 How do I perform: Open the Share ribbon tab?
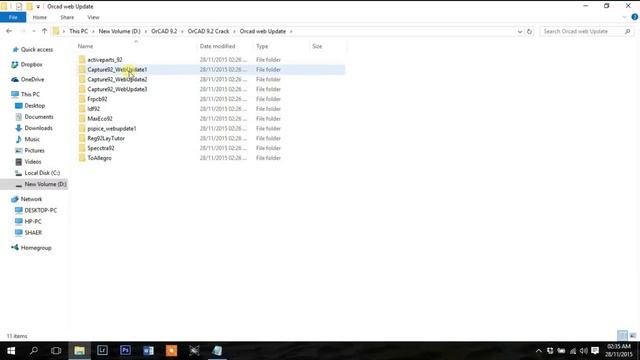click(67, 18)
